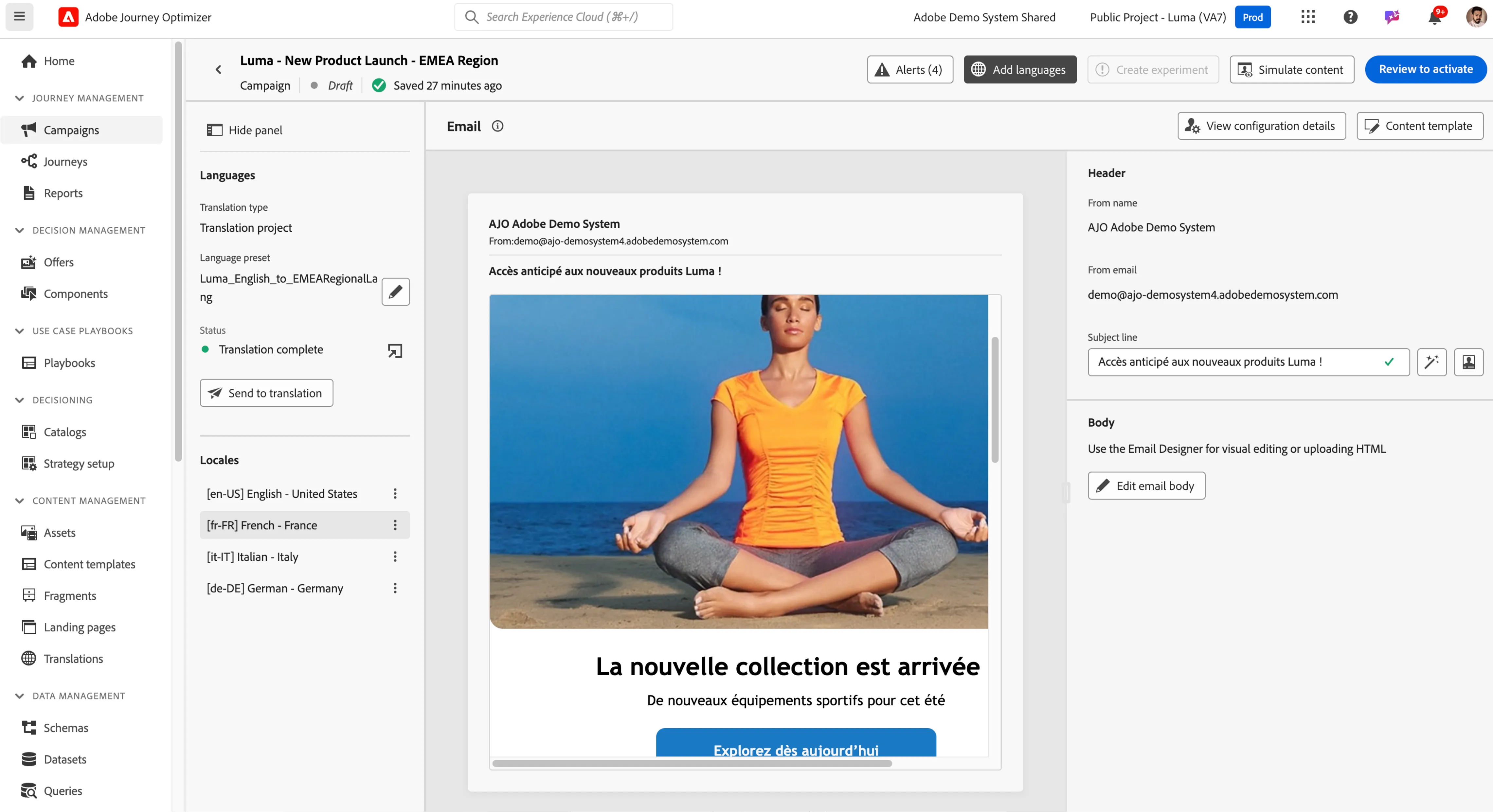Go back with the left chevron arrow

coord(219,70)
